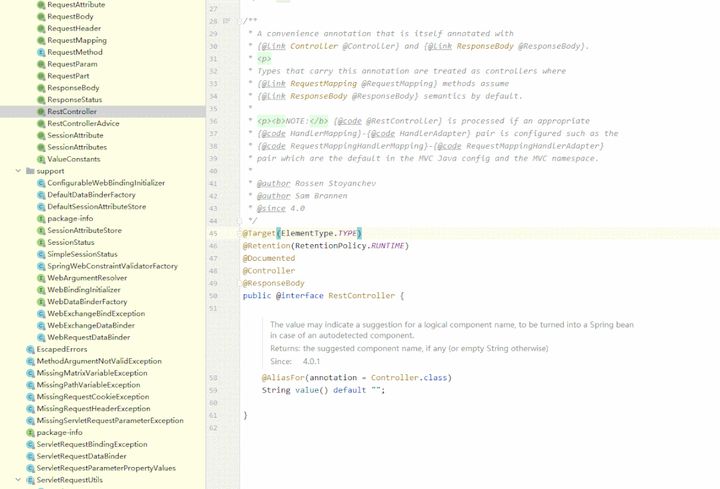
Task: Open ResponseBody in the project tree
Action: click(x=73, y=88)
